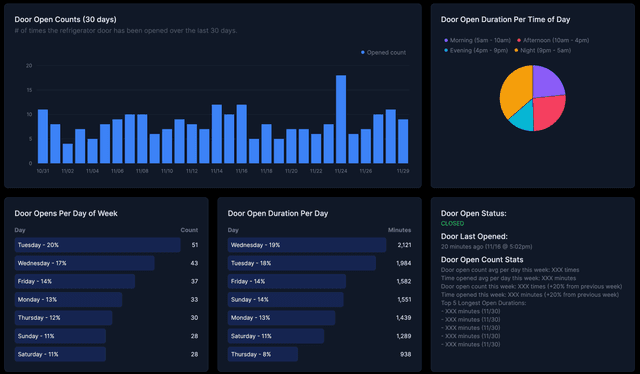The height and width of the screenshot is (374, 640).
Task: Click the short 11/02 bar
Action: (68, 154)
